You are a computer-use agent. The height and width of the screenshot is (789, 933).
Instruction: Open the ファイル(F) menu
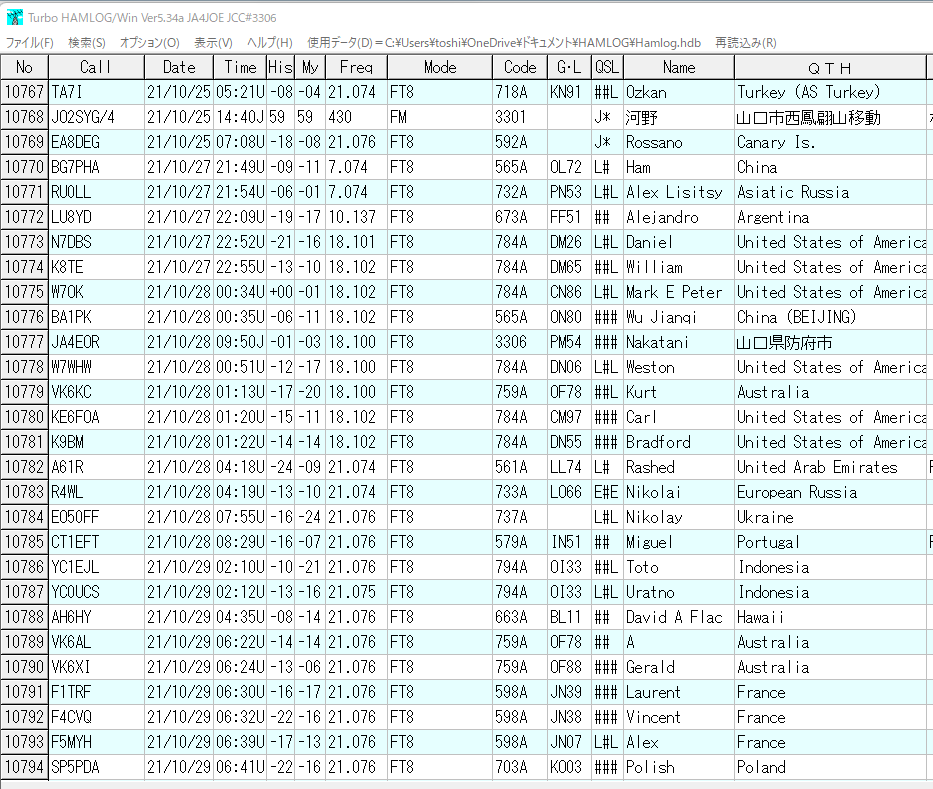tap(29, 43)
